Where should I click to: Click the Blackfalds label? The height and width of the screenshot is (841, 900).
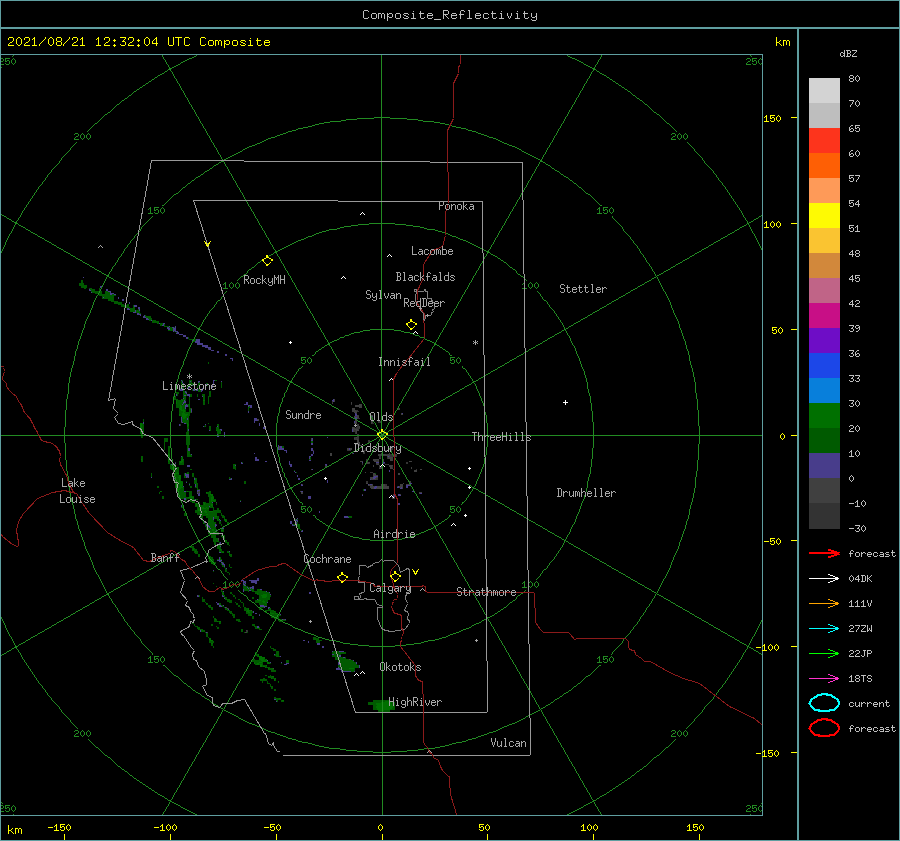coord(425,277)
